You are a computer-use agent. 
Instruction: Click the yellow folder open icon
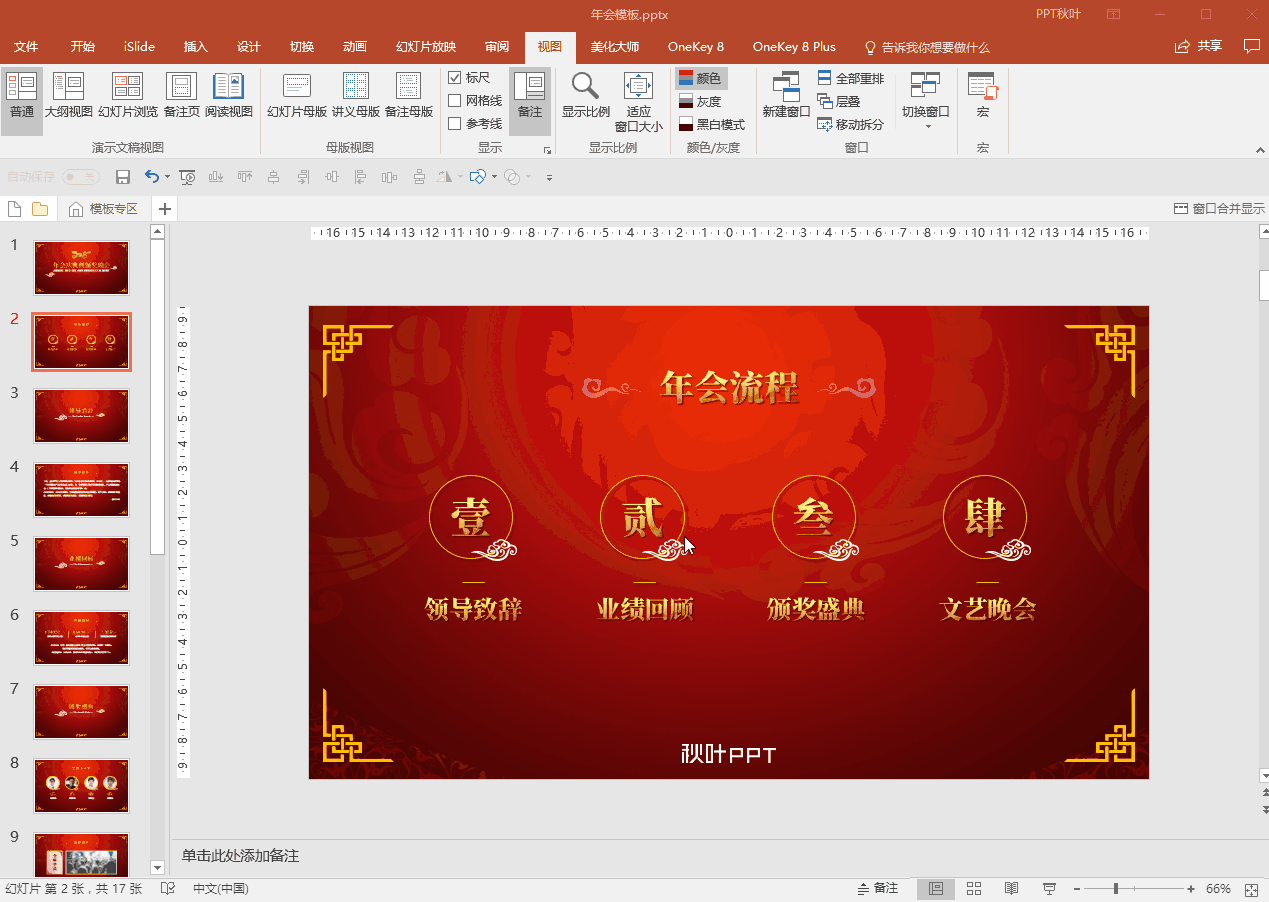tap(40, 209)
